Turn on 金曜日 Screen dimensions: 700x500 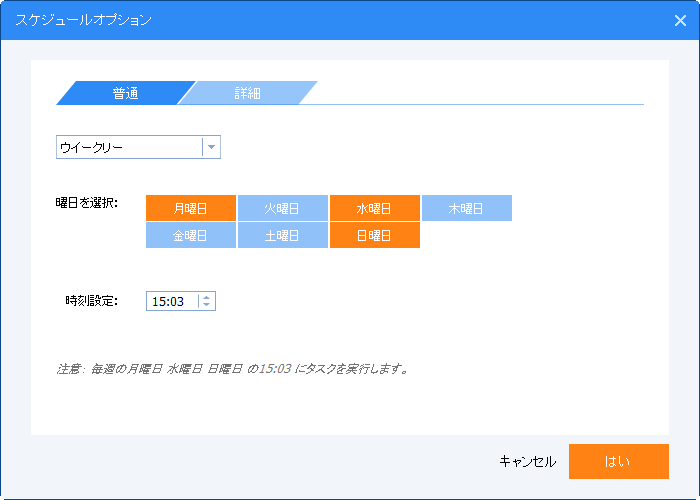(x=191, y=235)
